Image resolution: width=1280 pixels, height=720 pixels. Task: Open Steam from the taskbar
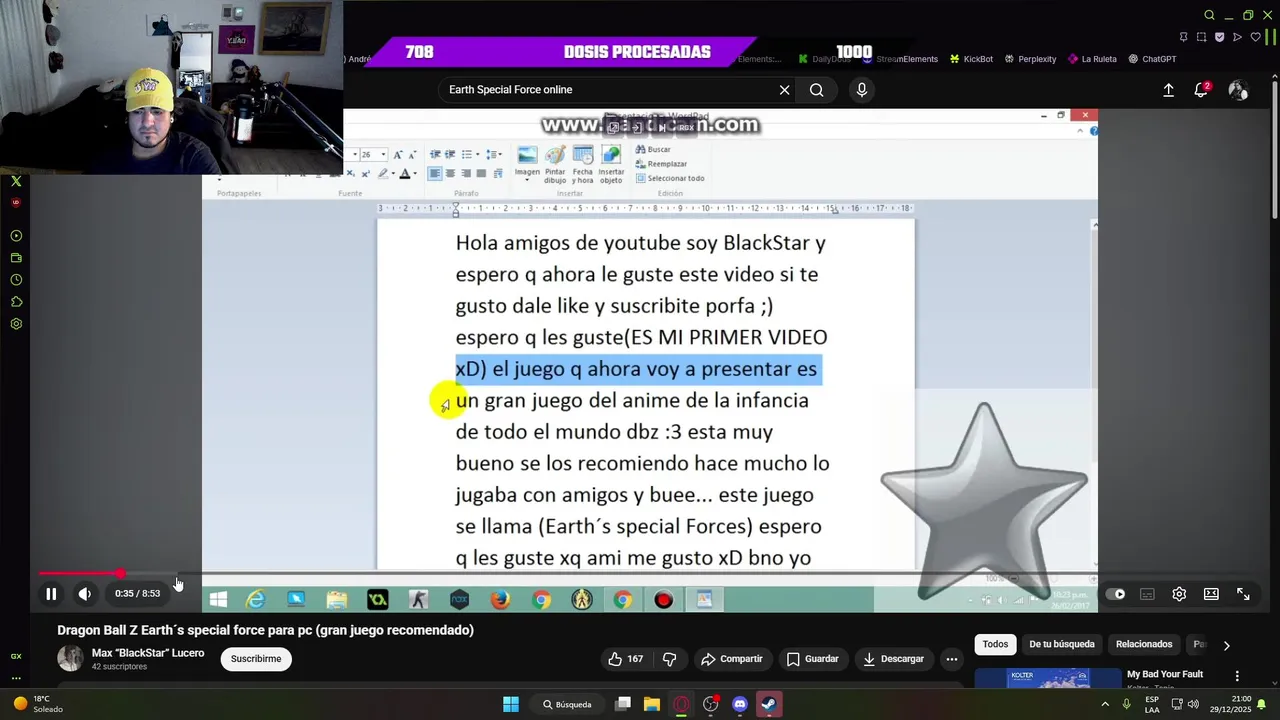tap(768, 704)
